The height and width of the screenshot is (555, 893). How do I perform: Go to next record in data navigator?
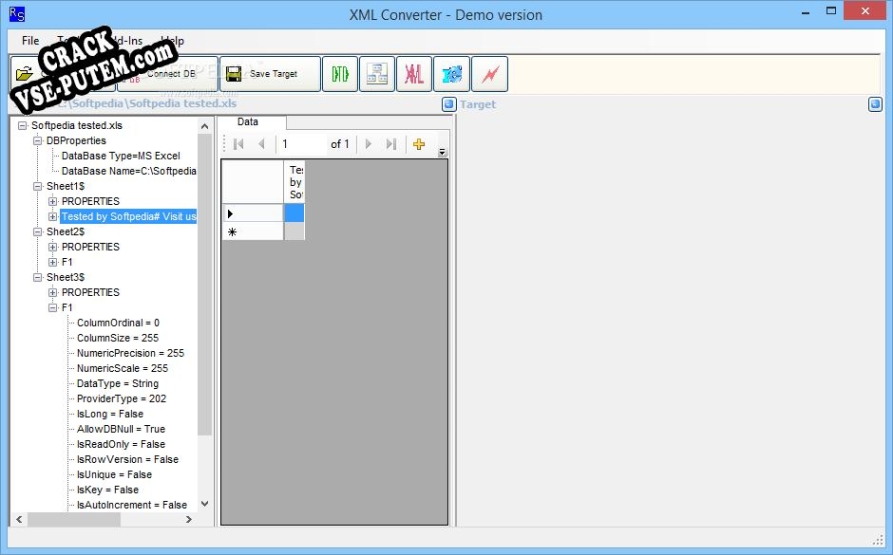(x=368, y=144)
